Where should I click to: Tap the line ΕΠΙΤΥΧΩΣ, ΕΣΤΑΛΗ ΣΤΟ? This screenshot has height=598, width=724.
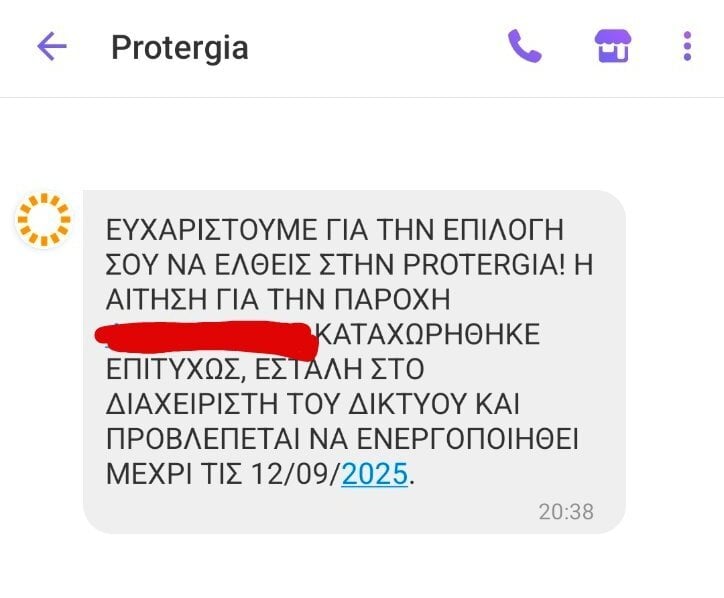[x=265, y=369]
